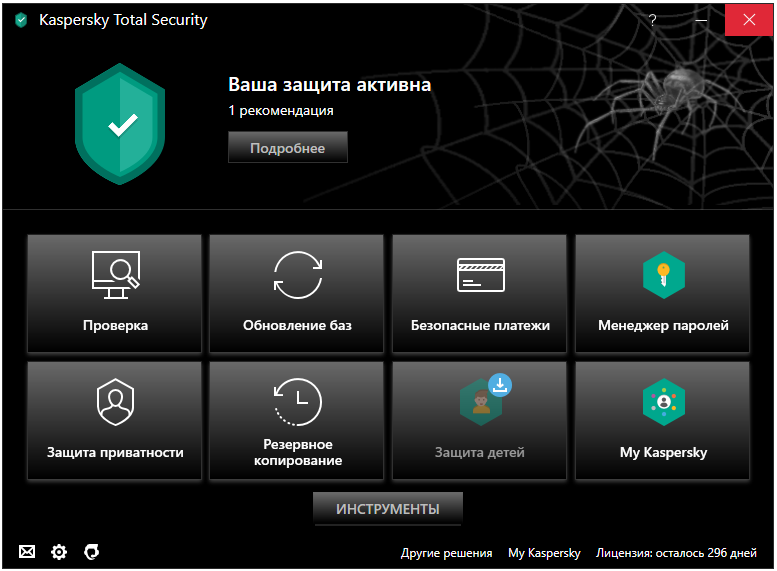This screenshot has height=571, width=777.
Task: Click the Защита детей download tile
Action: pyautogui.click(x=479, y=420)
